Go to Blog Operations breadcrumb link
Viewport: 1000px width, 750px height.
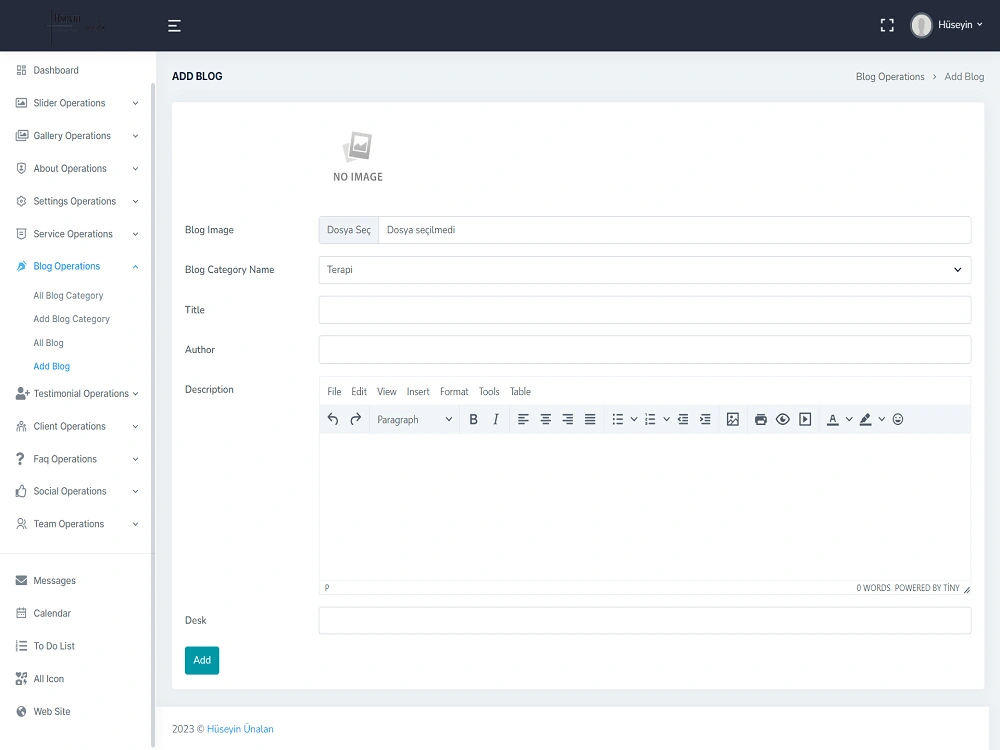point(890,77)
